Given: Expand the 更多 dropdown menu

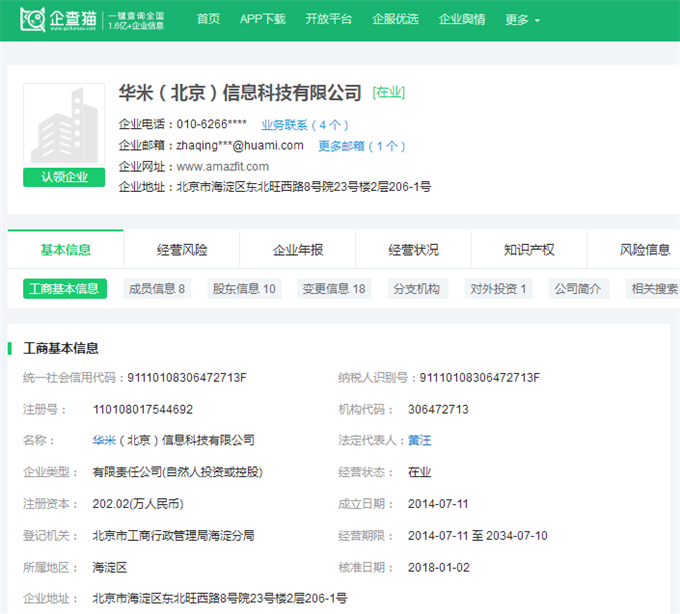Looking at the screenshot, I should (522, 20).
